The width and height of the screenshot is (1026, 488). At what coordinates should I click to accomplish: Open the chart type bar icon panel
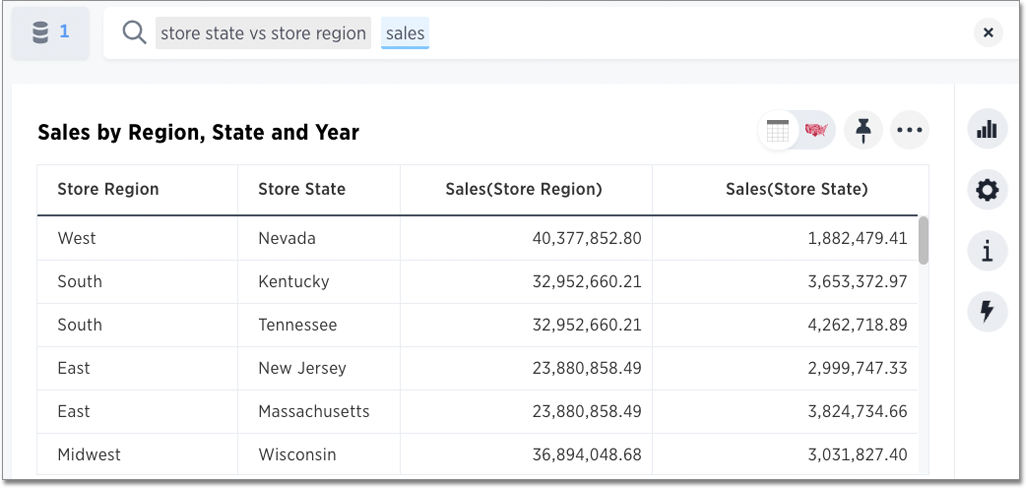click(x=987, y=129)
